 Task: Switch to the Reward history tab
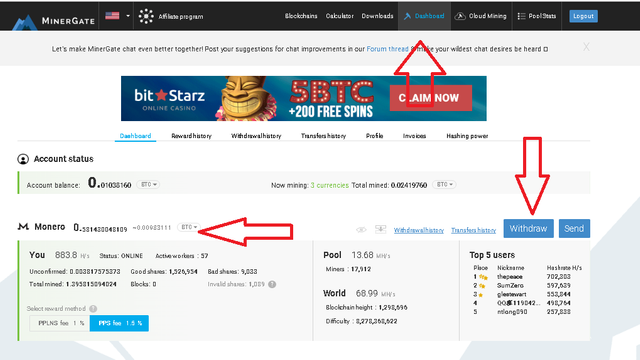tap(191, 136)
